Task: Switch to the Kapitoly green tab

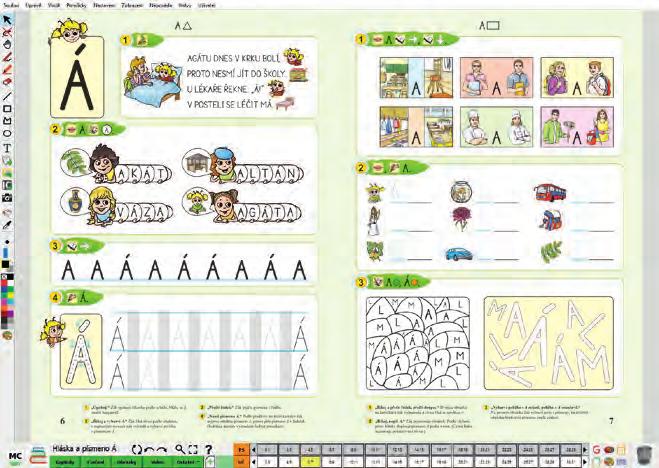Action: 65,462
